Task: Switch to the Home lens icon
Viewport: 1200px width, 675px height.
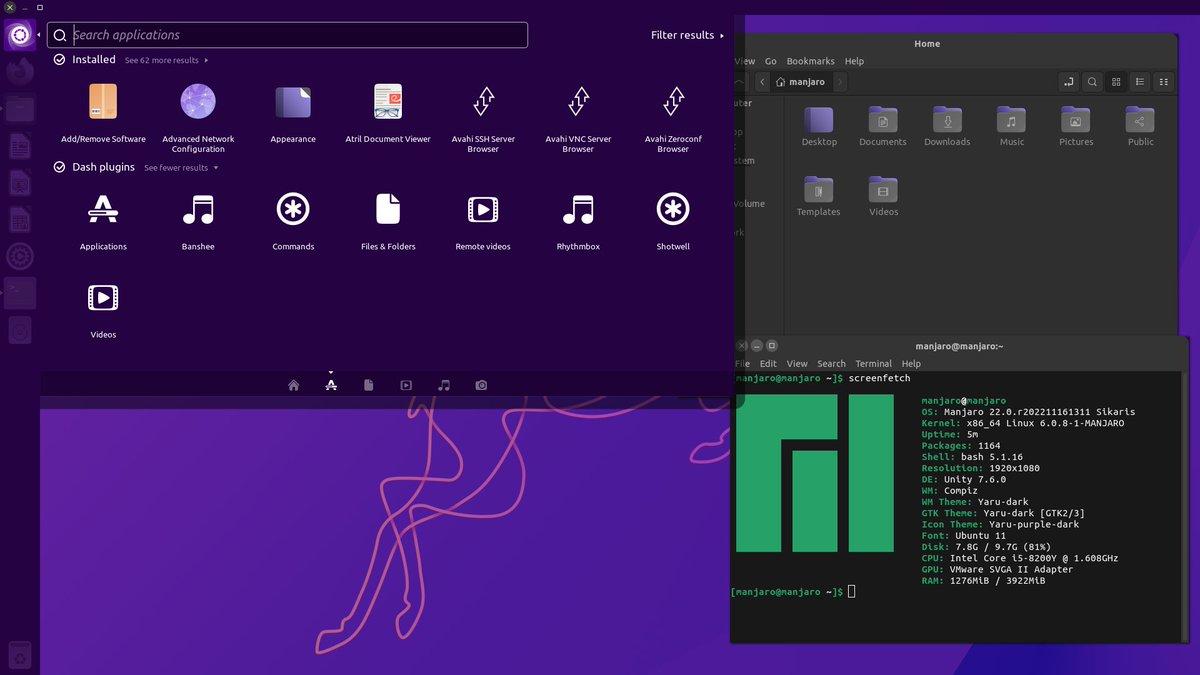Action: [x=293, y=385]
